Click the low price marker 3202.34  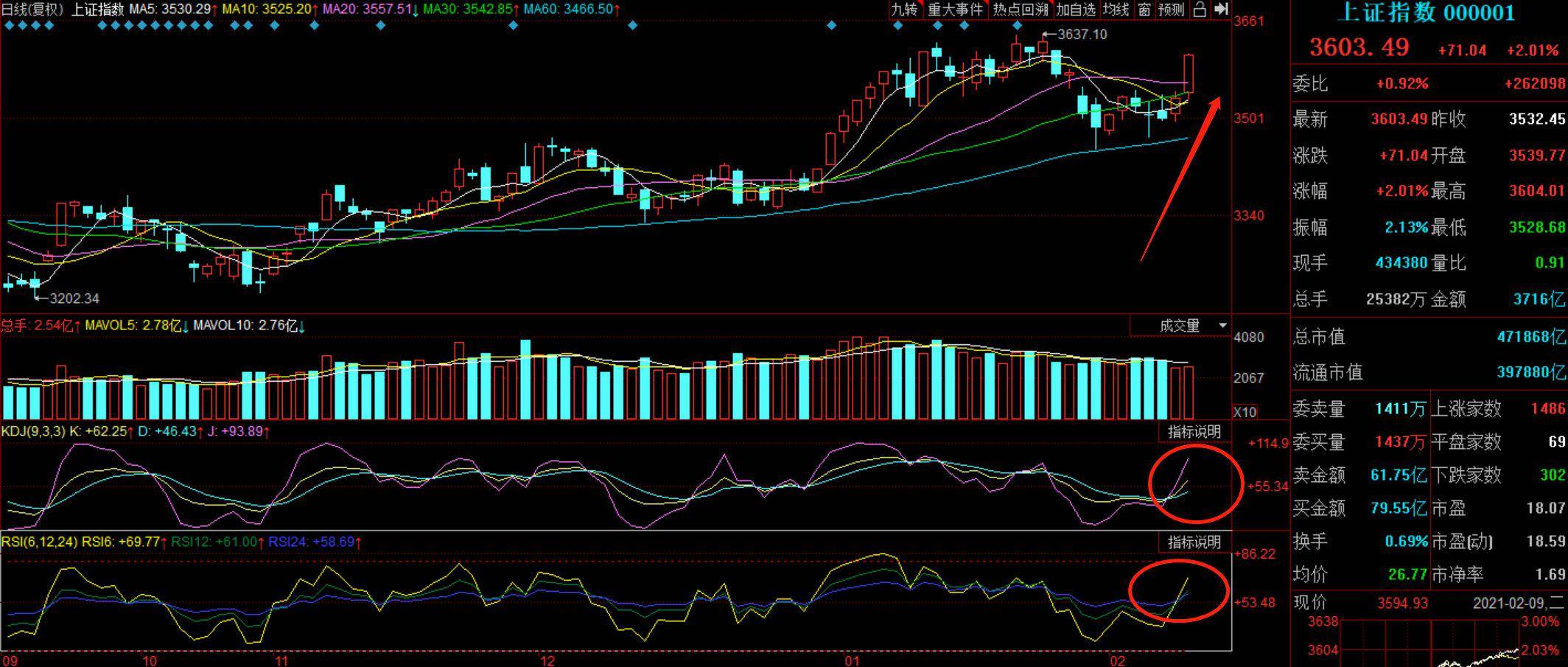74,298
